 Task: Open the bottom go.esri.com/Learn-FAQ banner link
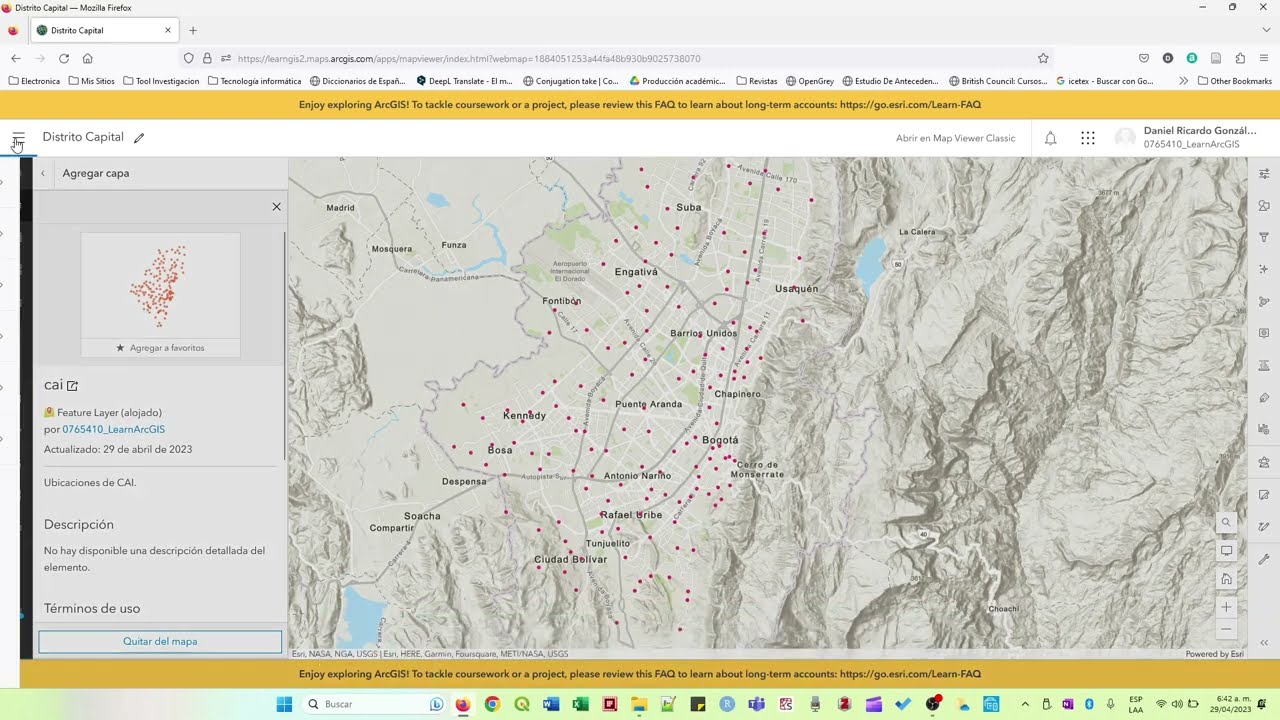(910, 674)
